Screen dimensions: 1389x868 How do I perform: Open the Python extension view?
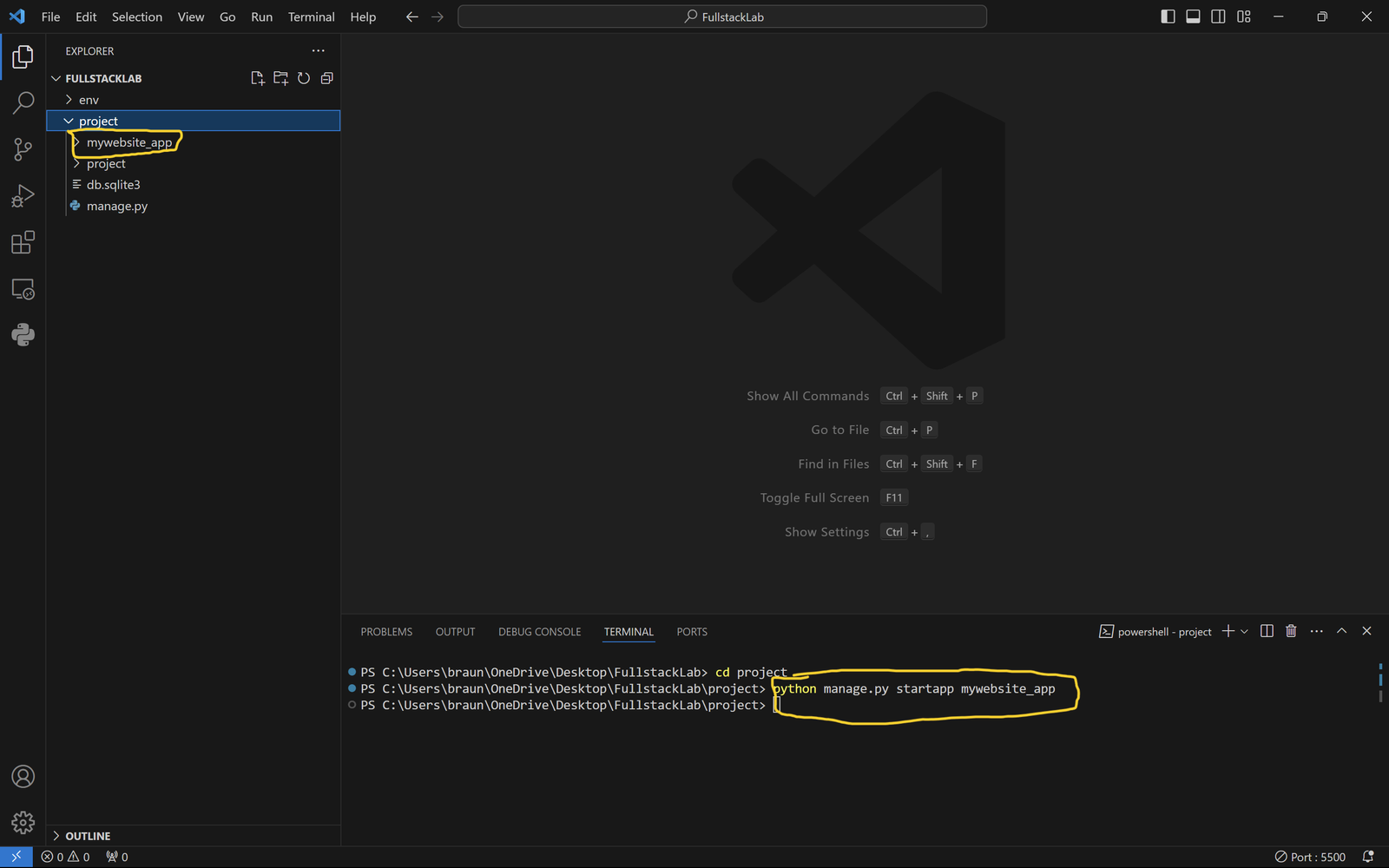[23, 335]
